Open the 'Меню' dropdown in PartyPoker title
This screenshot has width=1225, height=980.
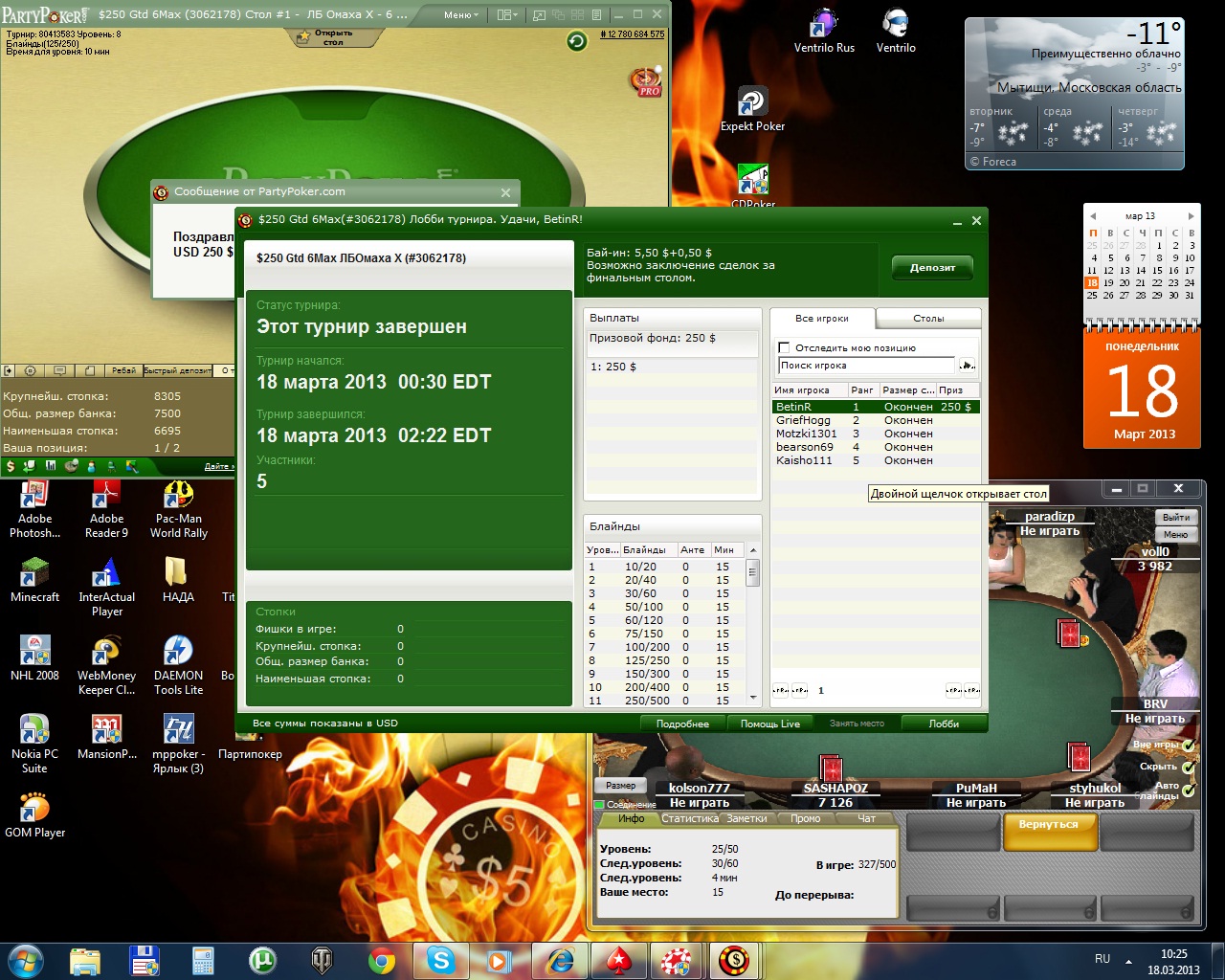[462, 14]
